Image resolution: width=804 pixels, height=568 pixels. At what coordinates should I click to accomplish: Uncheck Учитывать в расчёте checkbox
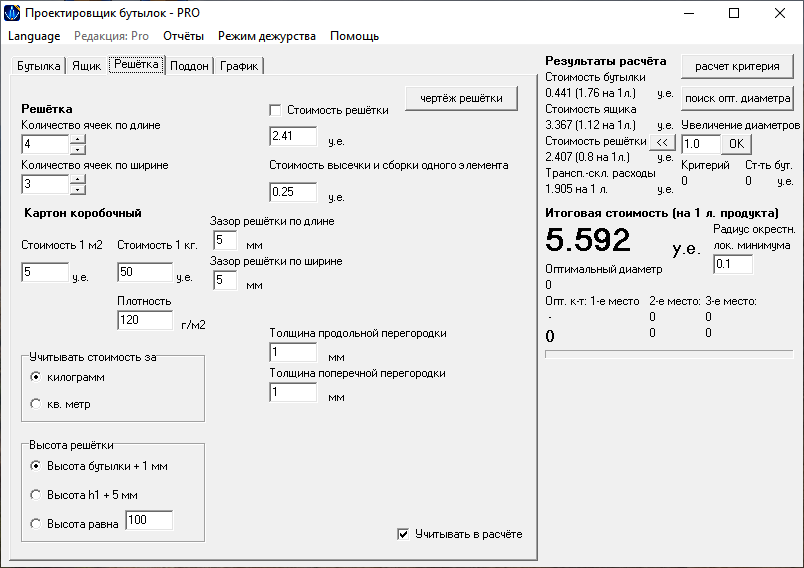pos(403,534)
